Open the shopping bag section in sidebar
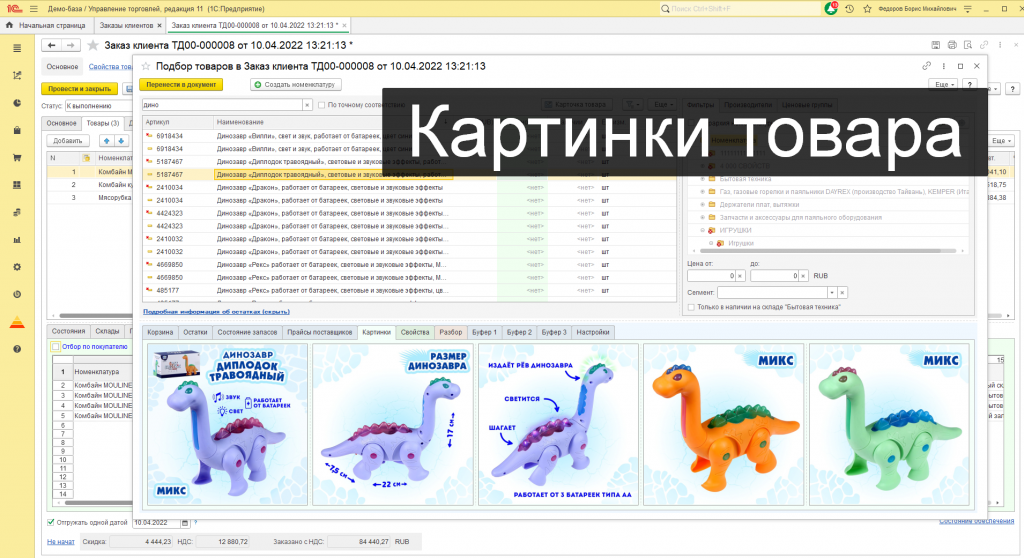The width and height of the screenshot is (1024, 558). pos(17,131)
